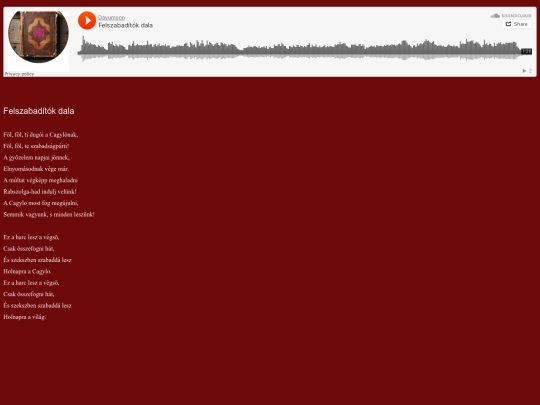Click the lyric line 'Holnapra a Cagylo.'

click(27, 271)
